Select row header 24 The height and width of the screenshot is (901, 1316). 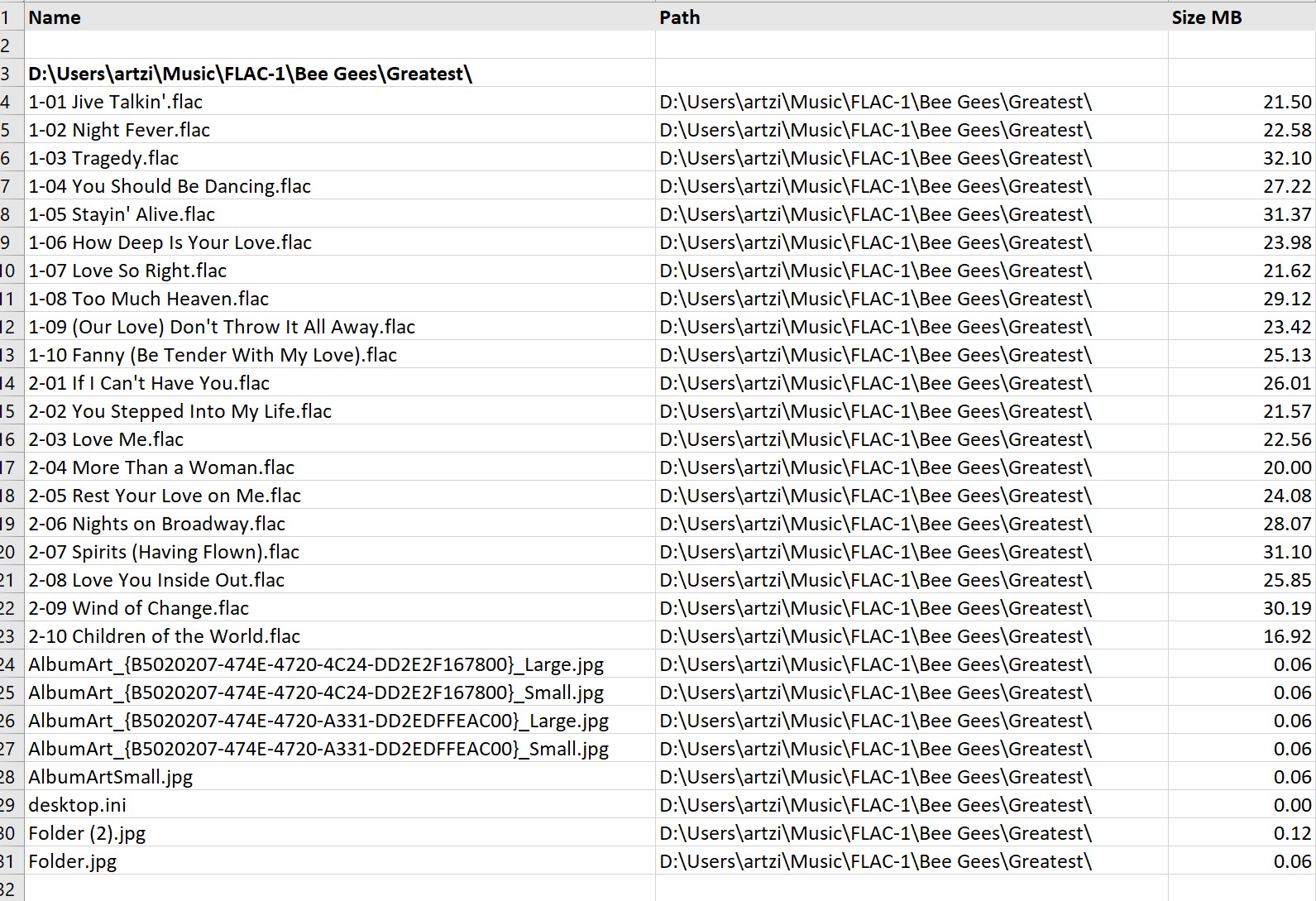tap(10, 664)
